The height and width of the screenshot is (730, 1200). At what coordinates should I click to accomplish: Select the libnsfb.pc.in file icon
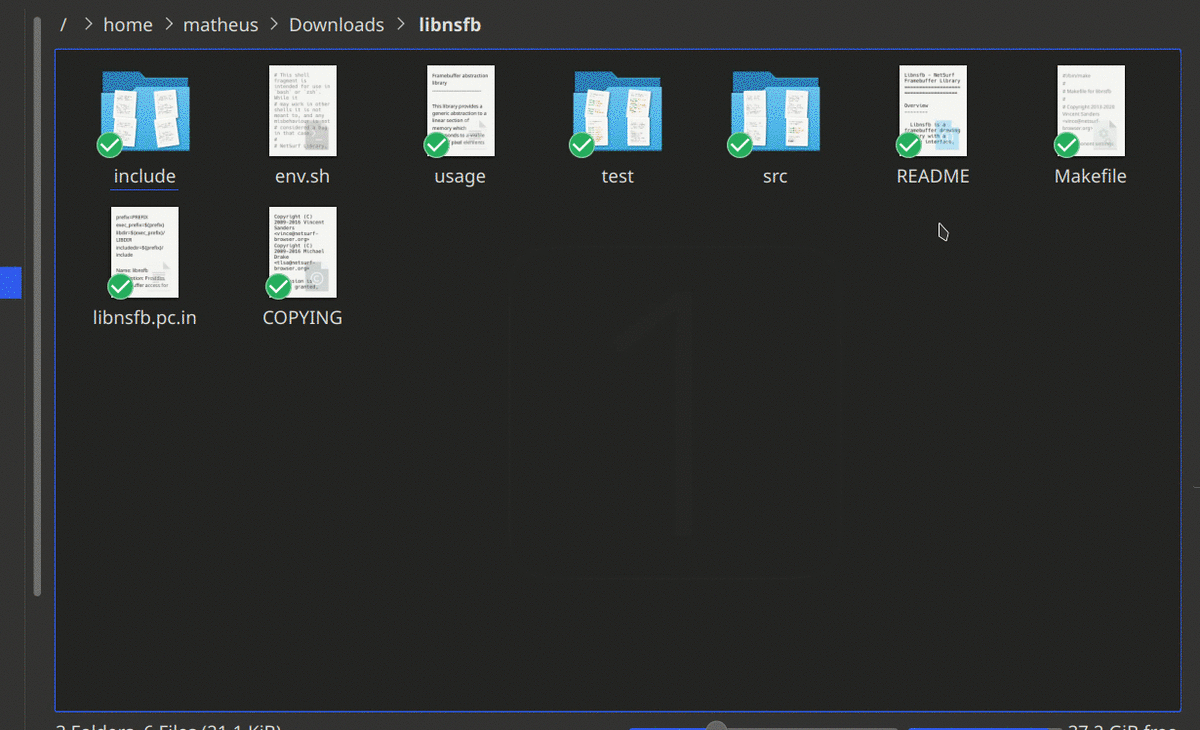click(x=145, y=252)
